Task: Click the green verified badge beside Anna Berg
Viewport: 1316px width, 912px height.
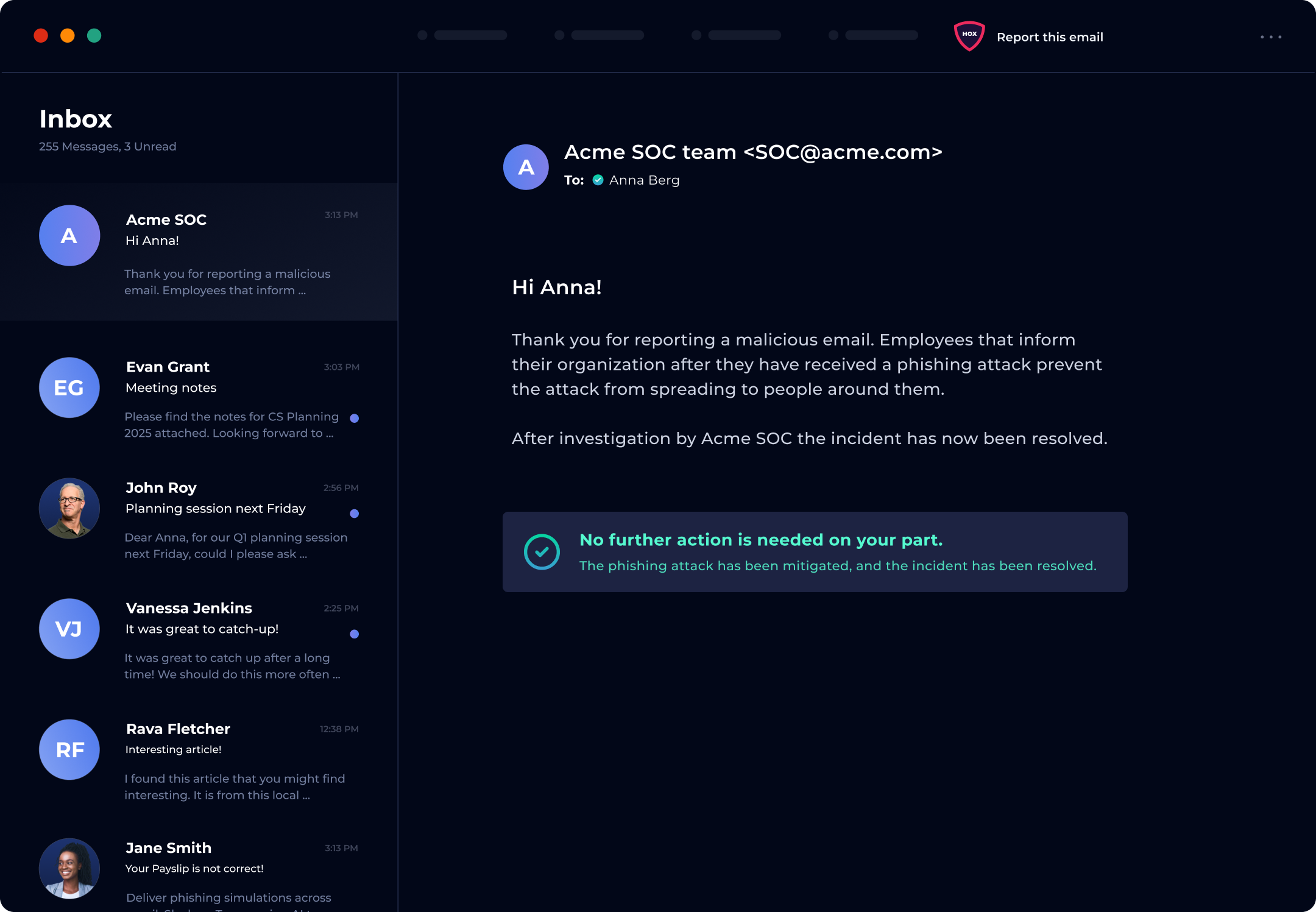Action: click(598, 180)
